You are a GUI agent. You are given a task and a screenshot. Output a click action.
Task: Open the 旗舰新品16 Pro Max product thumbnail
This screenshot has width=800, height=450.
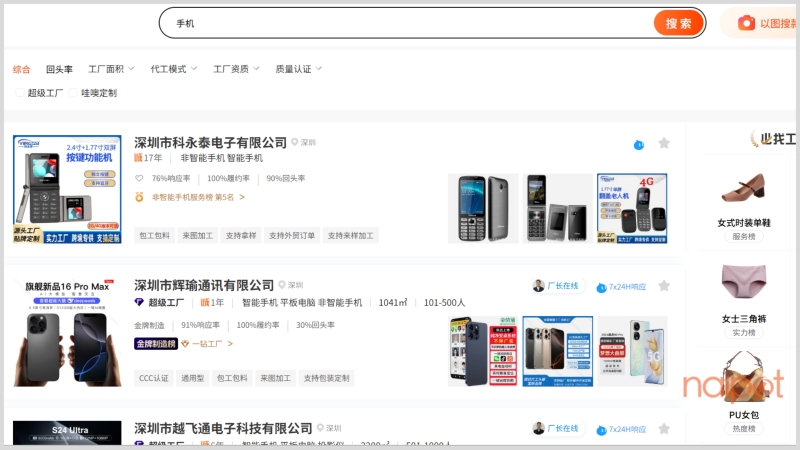[x=67, y=332]
